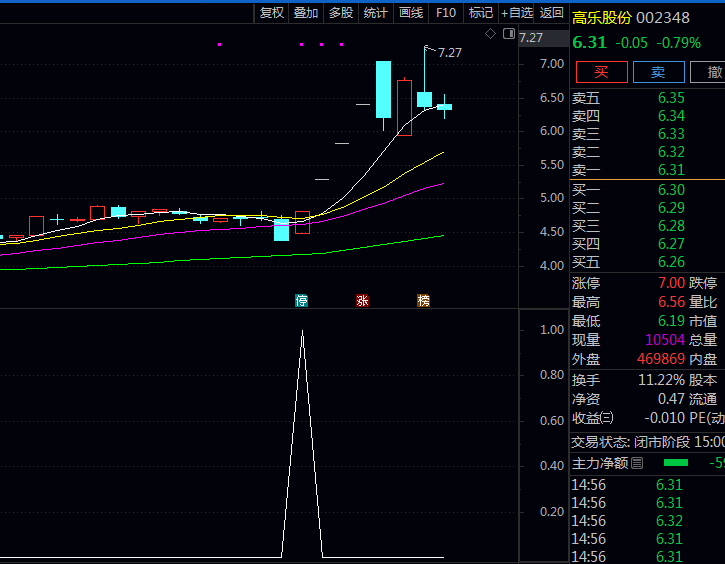The width and height of the screenshot is (725, 564).
Task: Click the indicator spike peak in lower chart
Action: pyautogui.click(x=302, y=331)
